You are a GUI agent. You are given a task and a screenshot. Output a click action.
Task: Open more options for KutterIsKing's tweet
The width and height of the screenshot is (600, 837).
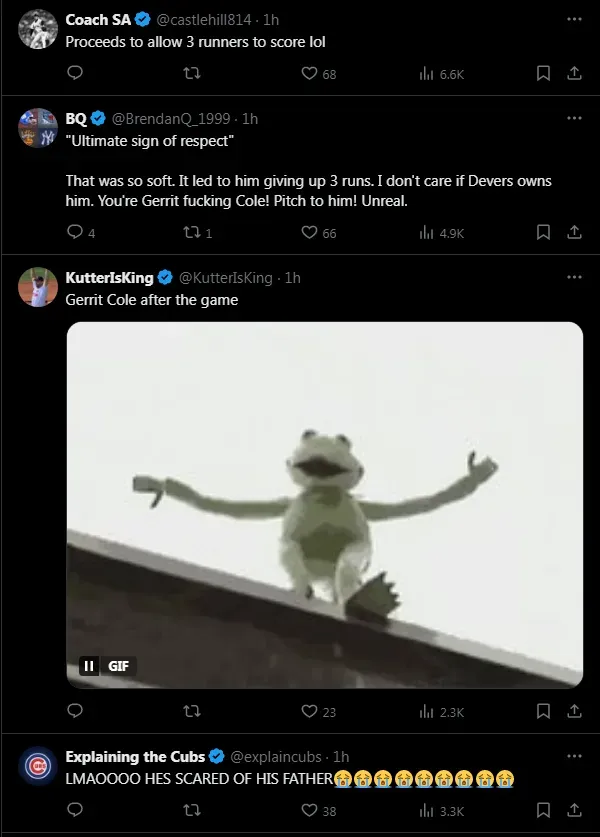[574, 277]
